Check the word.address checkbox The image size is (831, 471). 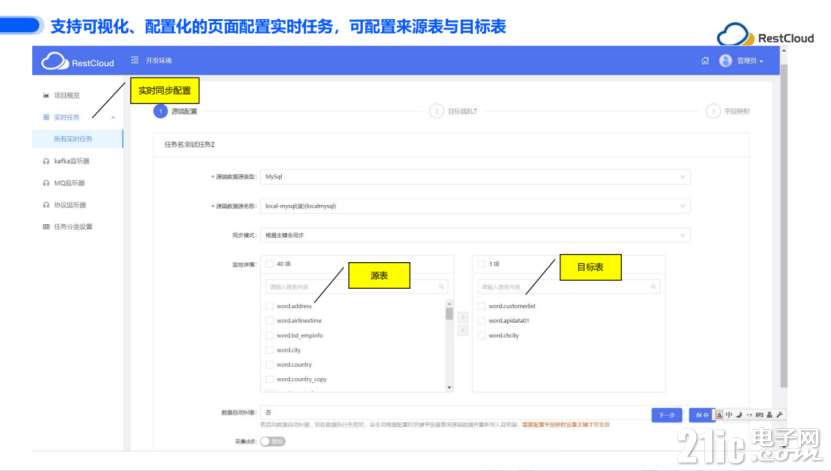pos(270,306)
